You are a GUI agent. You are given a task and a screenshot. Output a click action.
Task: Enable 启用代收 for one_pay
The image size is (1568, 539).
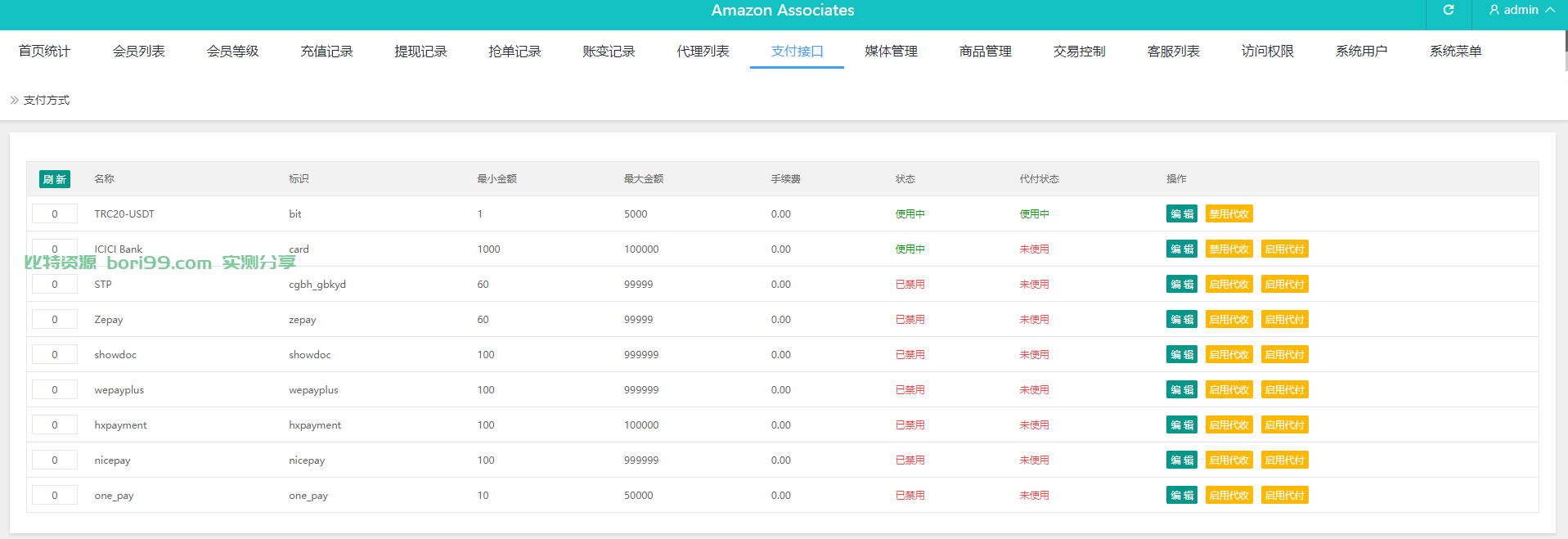1229,495
